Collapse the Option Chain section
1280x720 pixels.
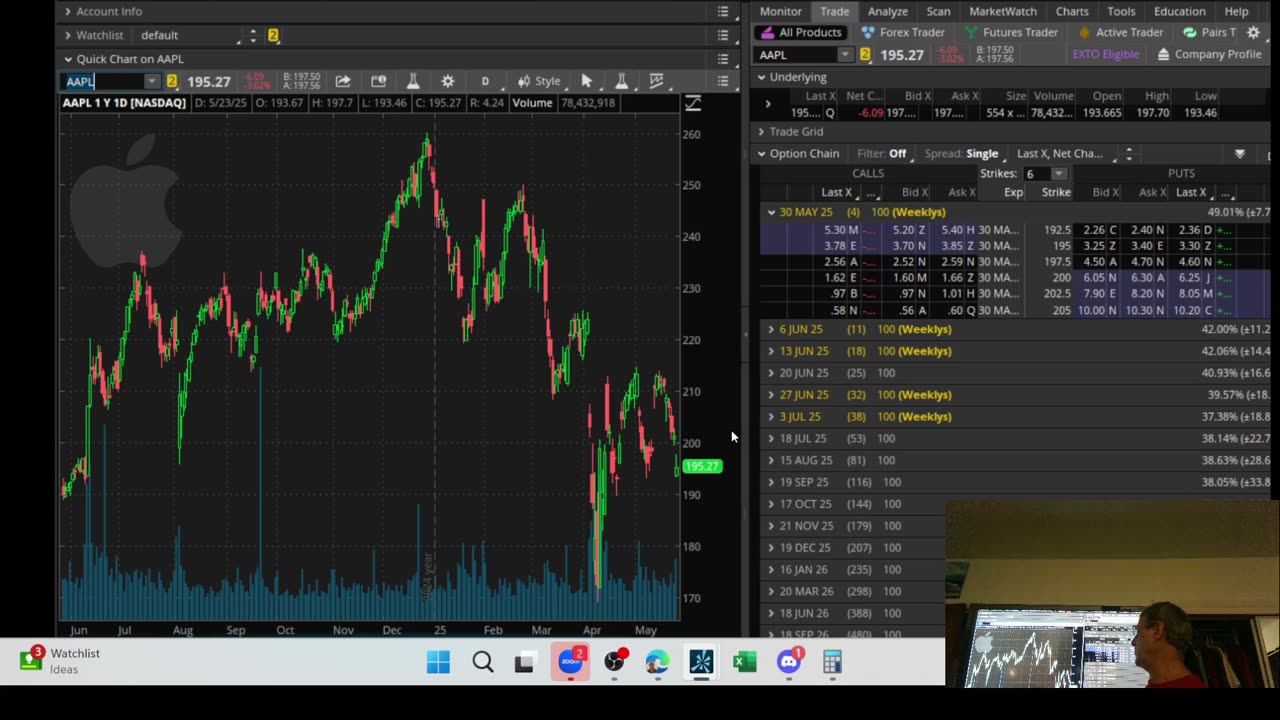pos(761,153)
